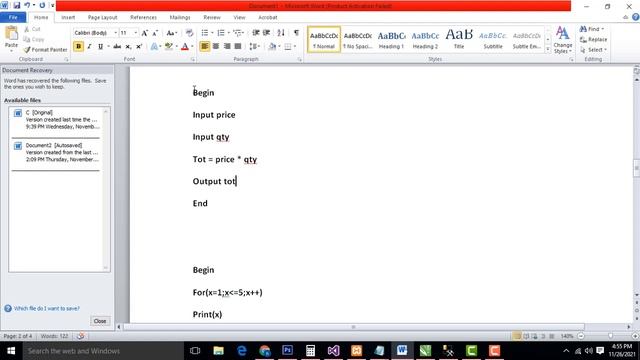The height and width of the screenshot is (360, 640).
Task: Apply the Heading 1 style
Action: pyautogui.click(x=391, y=40)
